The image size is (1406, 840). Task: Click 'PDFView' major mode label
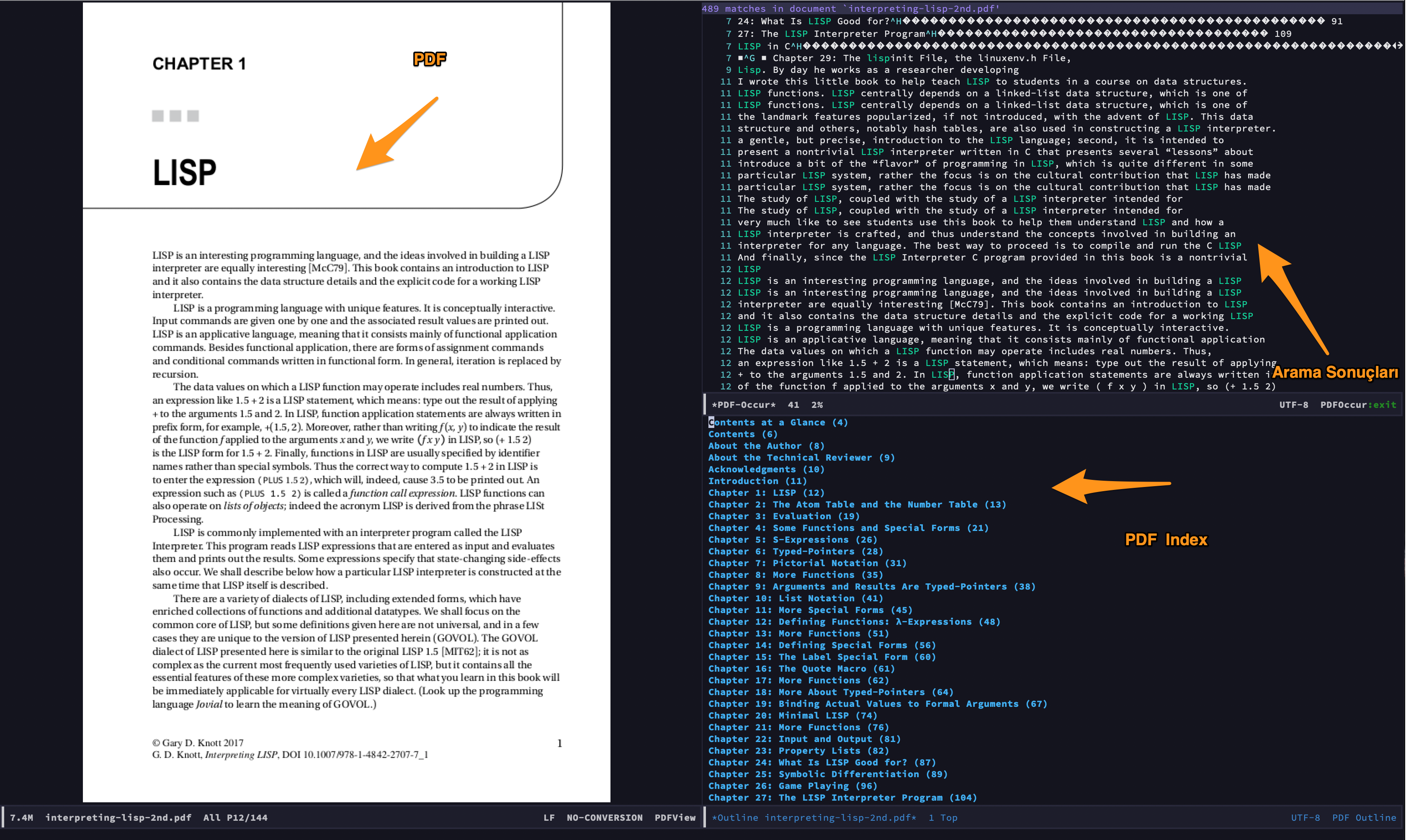(675, 817)
